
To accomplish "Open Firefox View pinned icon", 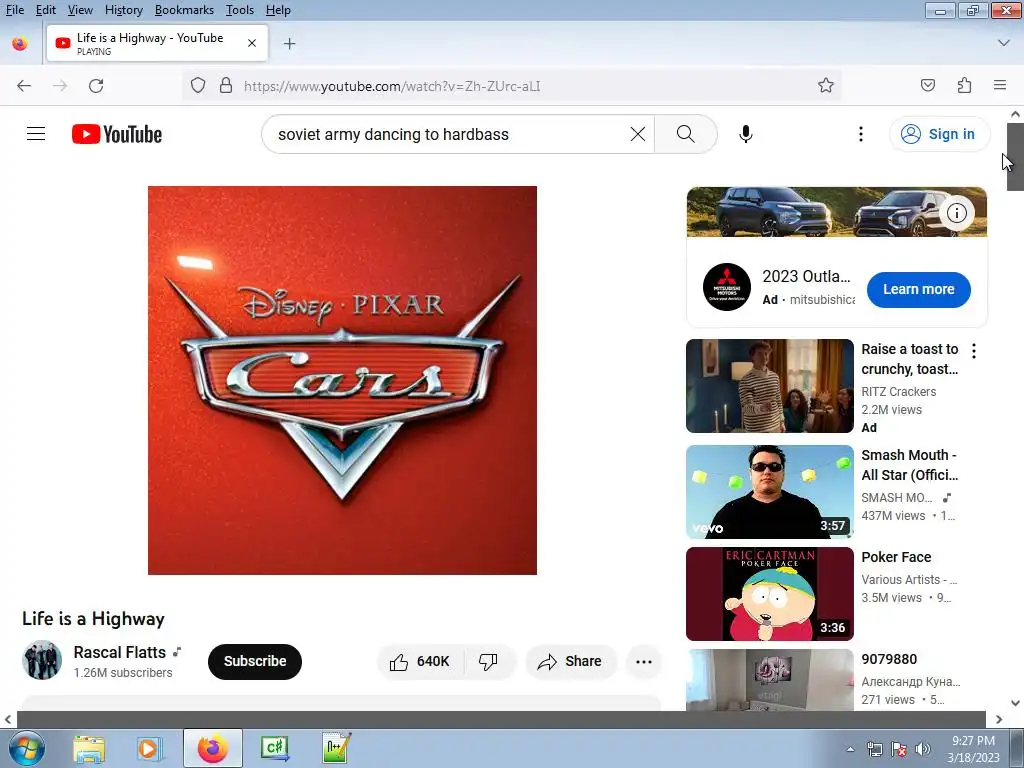I will 20,44.
